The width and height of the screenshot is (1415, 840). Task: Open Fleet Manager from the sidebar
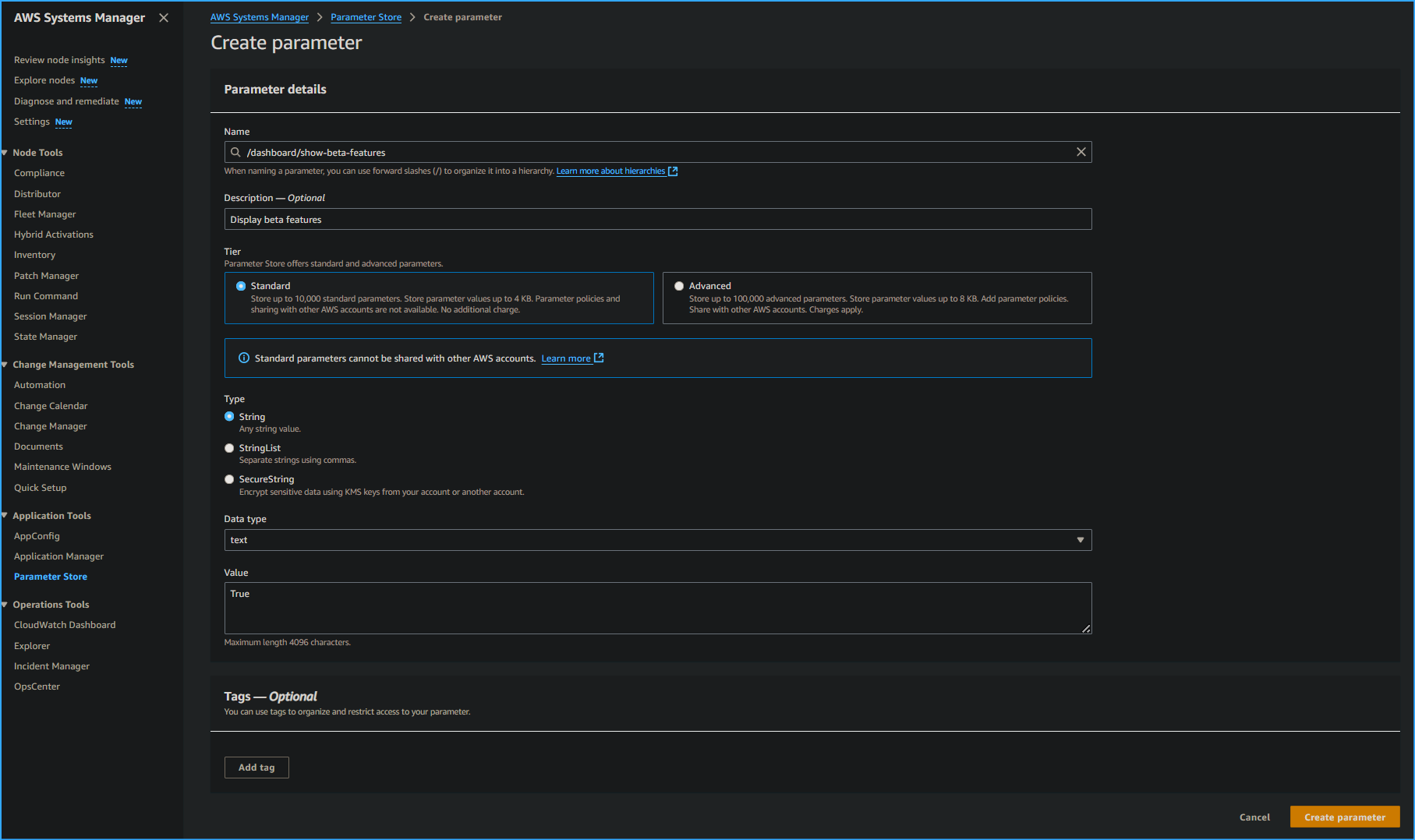[x=44, y=214]
